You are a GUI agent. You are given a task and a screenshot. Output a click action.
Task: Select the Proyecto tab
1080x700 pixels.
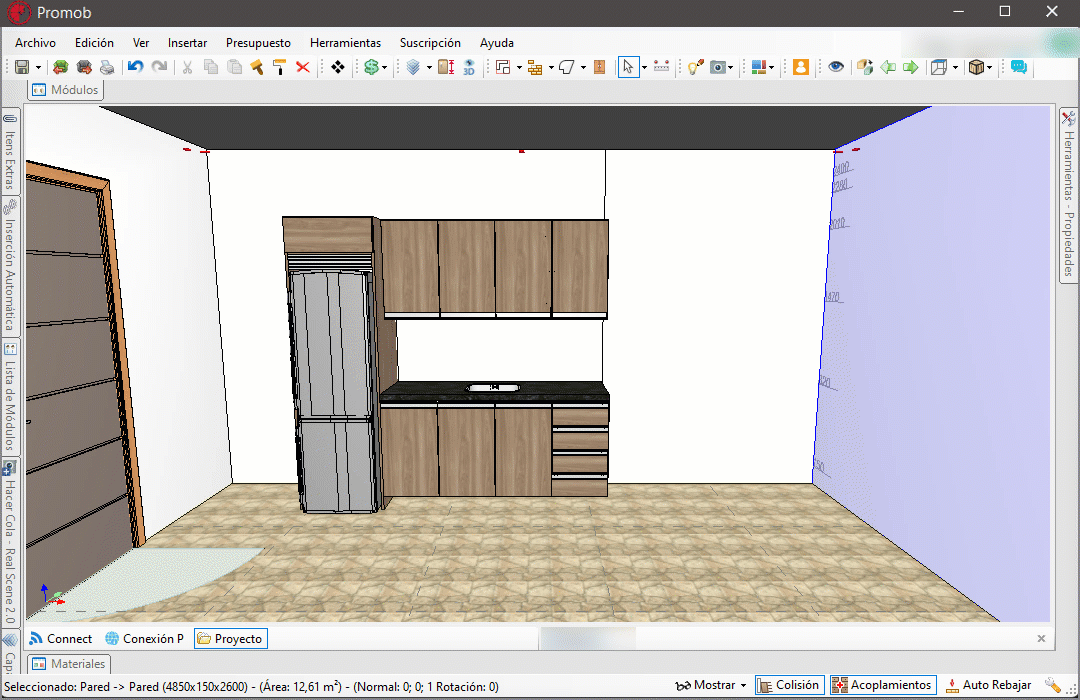pyautogui.click(x=230, y=639)
